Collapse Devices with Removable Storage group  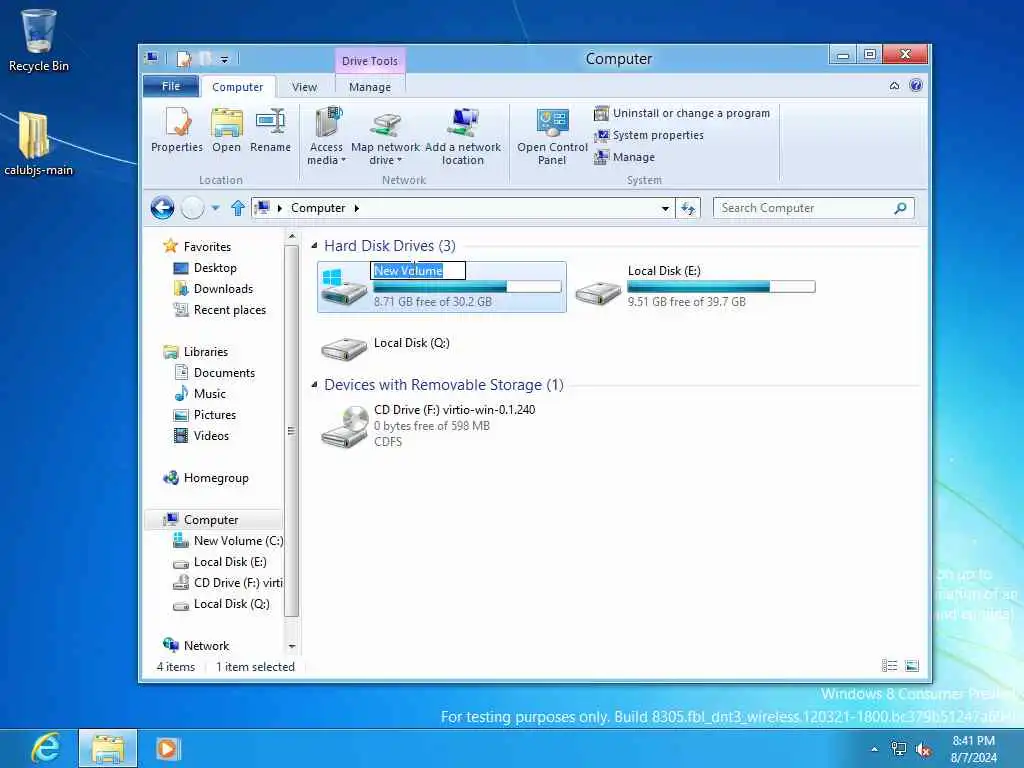pyautogui.click(x=314, y=385)
